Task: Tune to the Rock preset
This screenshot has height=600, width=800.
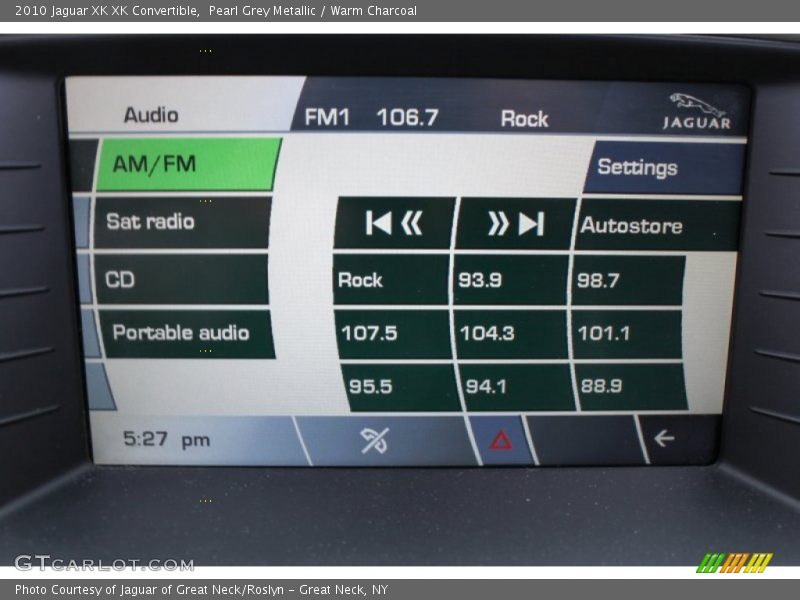Action: 390,280
